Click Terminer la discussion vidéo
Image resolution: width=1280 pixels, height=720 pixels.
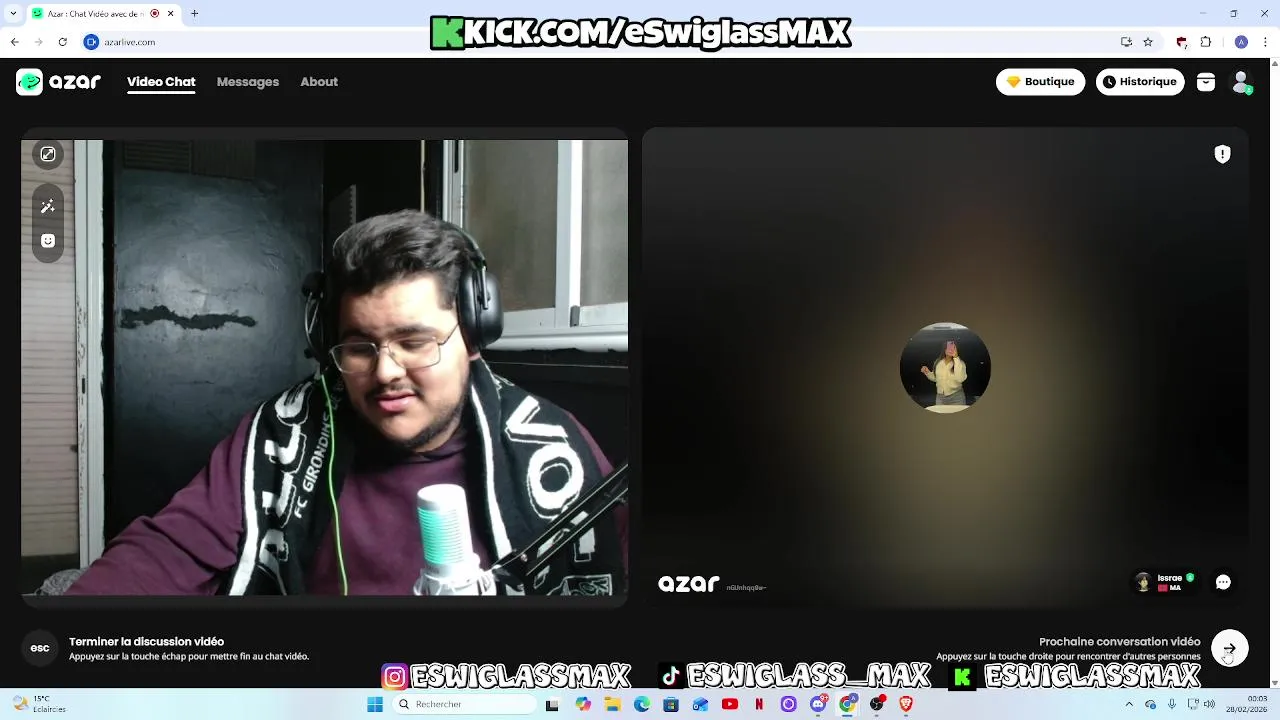pyautogui.click(x=146, y=642)
